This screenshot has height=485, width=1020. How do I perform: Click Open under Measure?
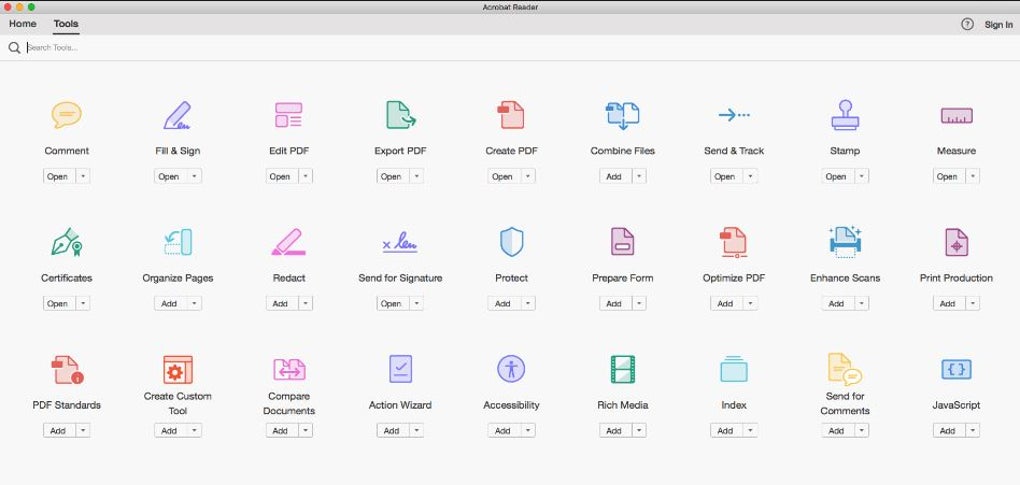pyautogui.click(x=948, y=176)
